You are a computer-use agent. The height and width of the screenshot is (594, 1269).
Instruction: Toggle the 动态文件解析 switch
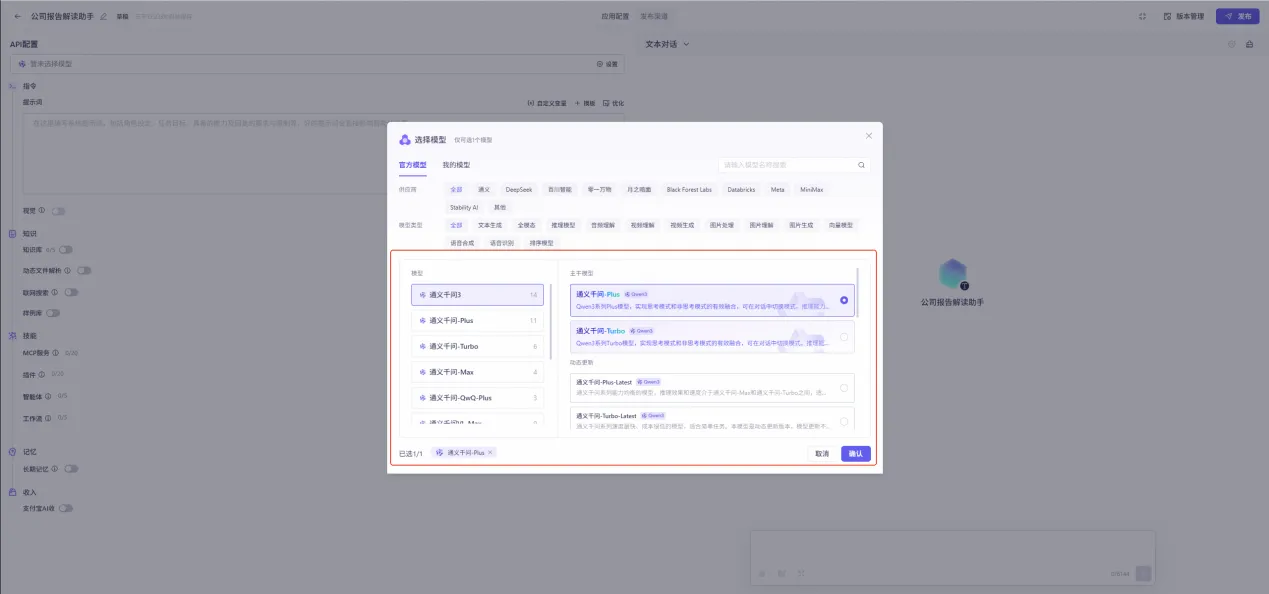(84, 271)
